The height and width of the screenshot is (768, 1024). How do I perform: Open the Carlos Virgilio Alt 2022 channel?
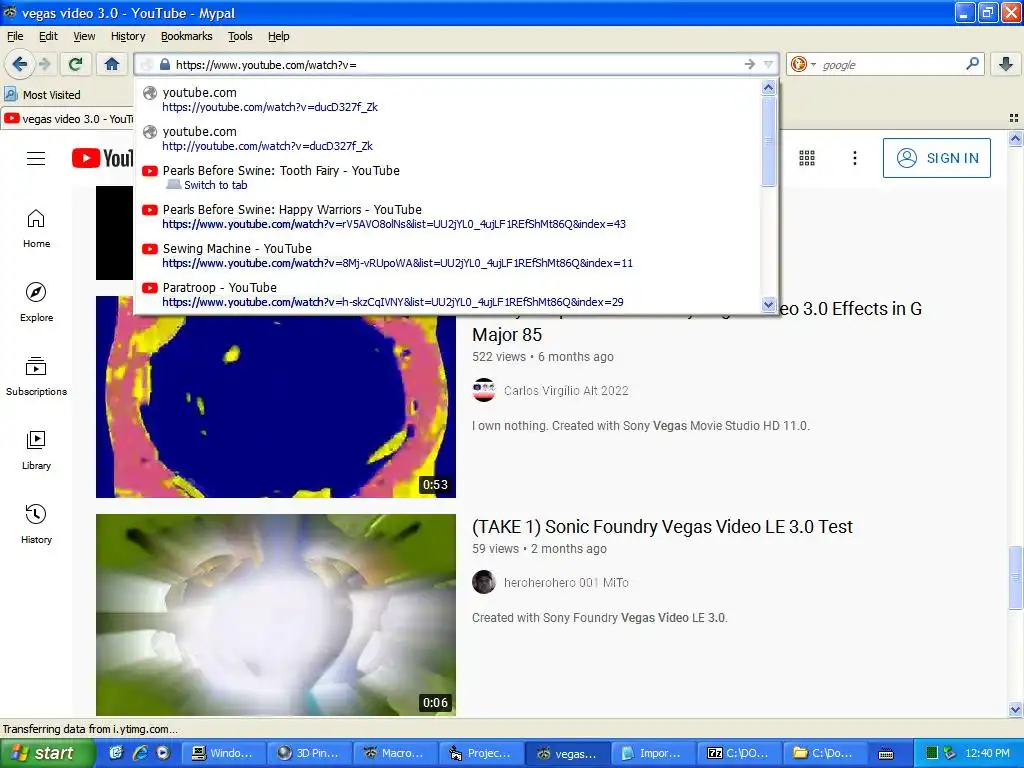[566, 391]
